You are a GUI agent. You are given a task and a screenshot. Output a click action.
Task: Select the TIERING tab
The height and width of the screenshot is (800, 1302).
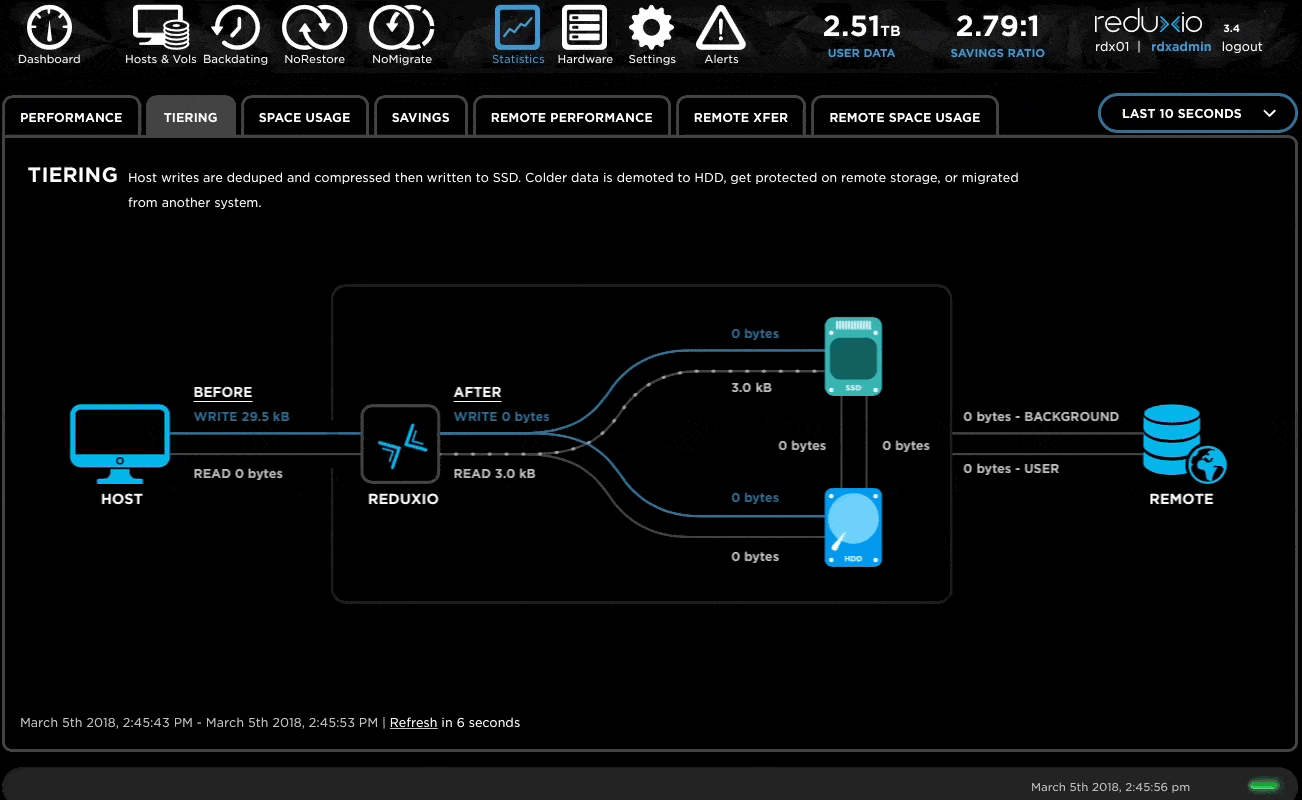190,117
